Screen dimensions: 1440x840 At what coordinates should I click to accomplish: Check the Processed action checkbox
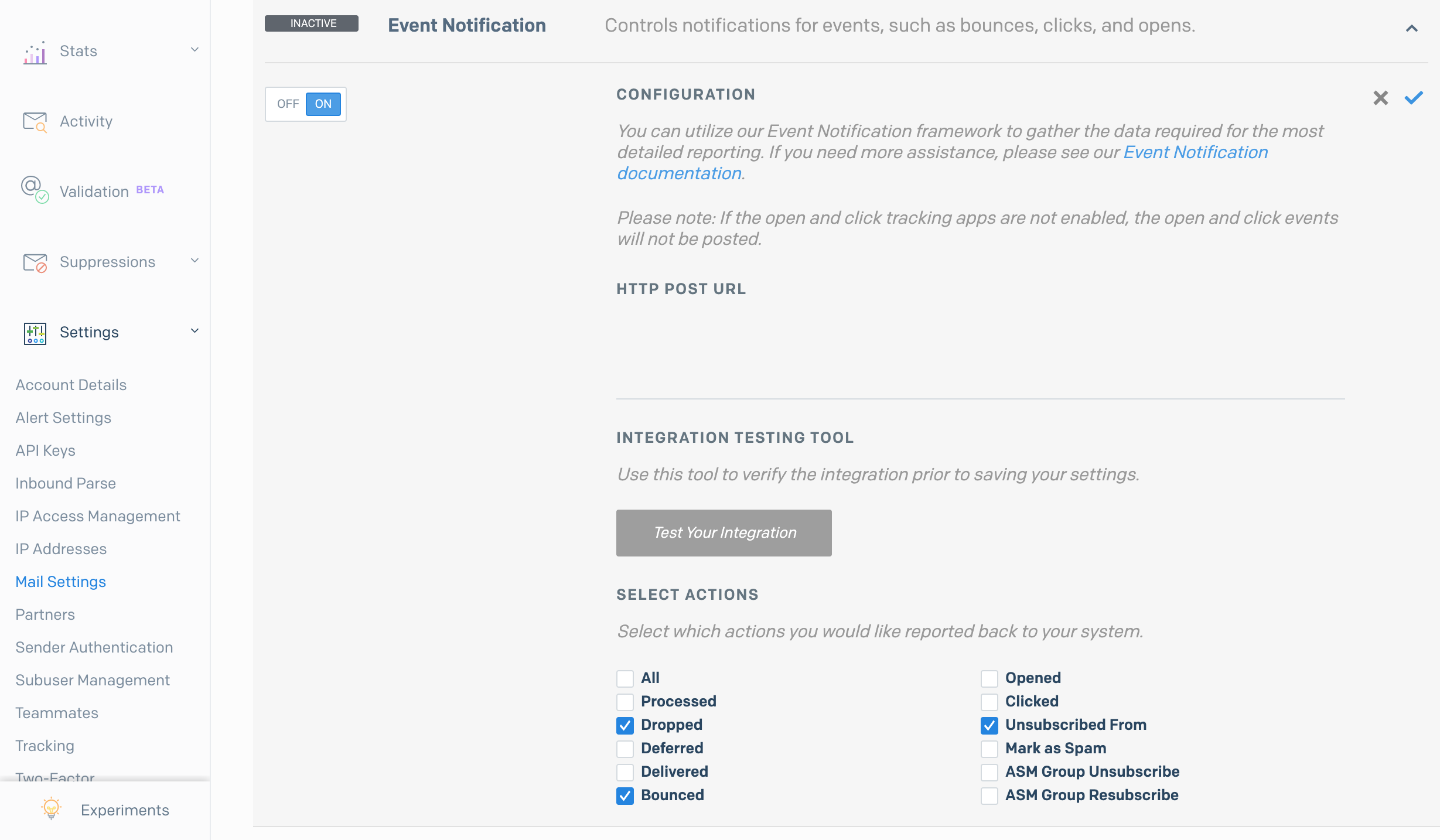pyautogui.click(x=625, y=702)
